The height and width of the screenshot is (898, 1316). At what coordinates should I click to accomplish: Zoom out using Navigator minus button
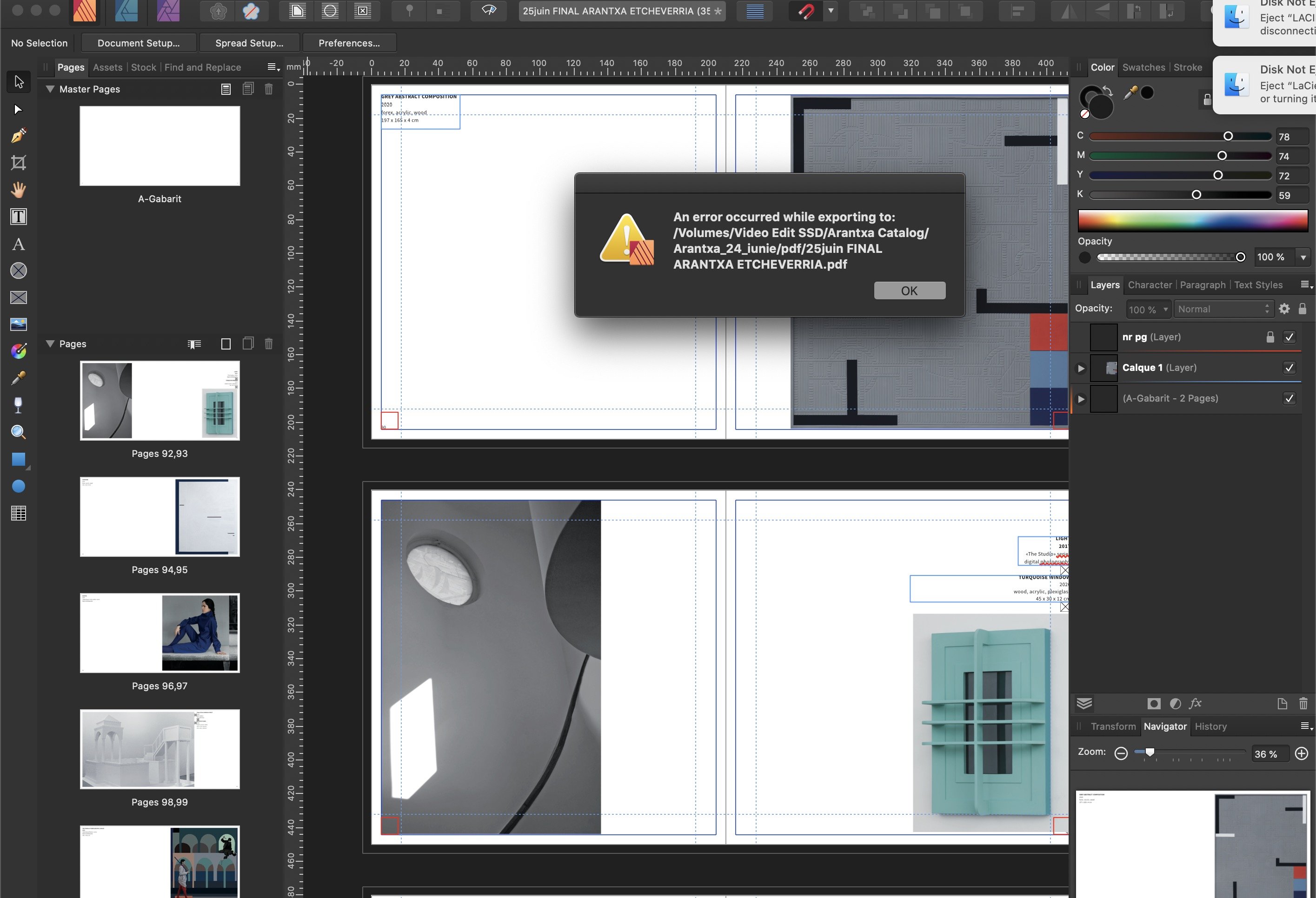(1121, 753)
